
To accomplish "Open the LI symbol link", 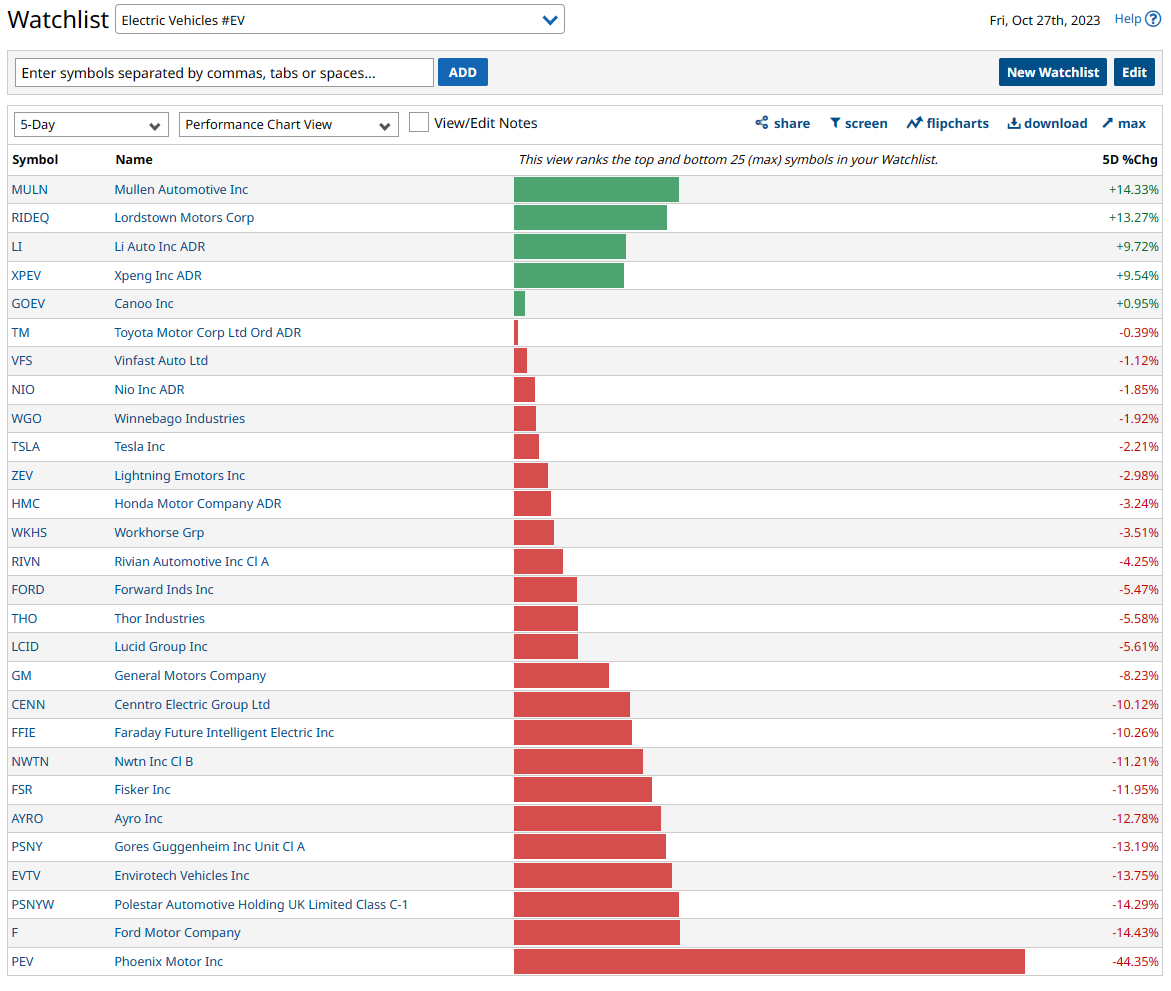I will [x=16, y=246].
